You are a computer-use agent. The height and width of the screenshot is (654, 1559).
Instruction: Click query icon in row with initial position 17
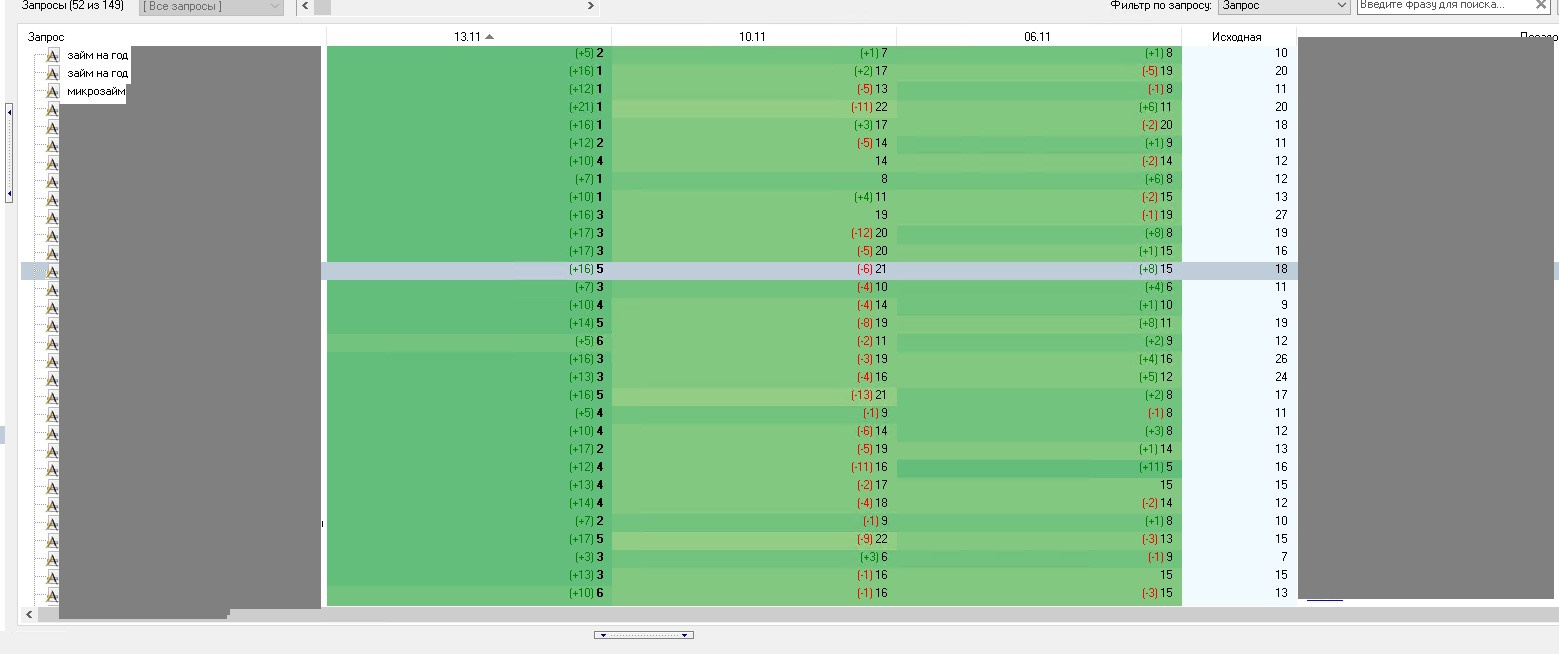[x=52, y=397]
